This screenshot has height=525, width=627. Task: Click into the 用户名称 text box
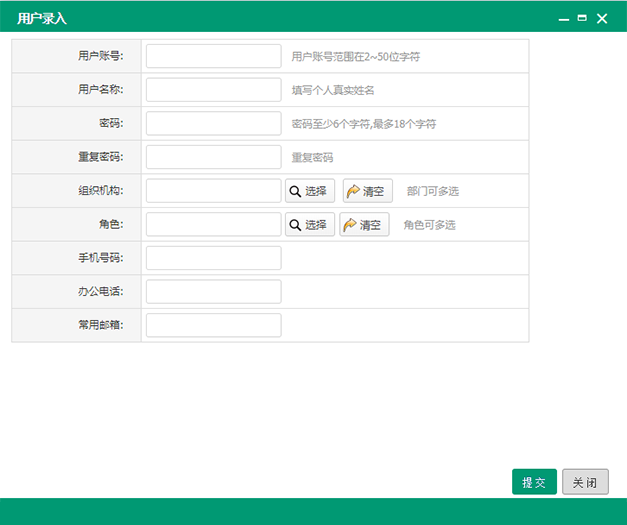pos(213,90)
